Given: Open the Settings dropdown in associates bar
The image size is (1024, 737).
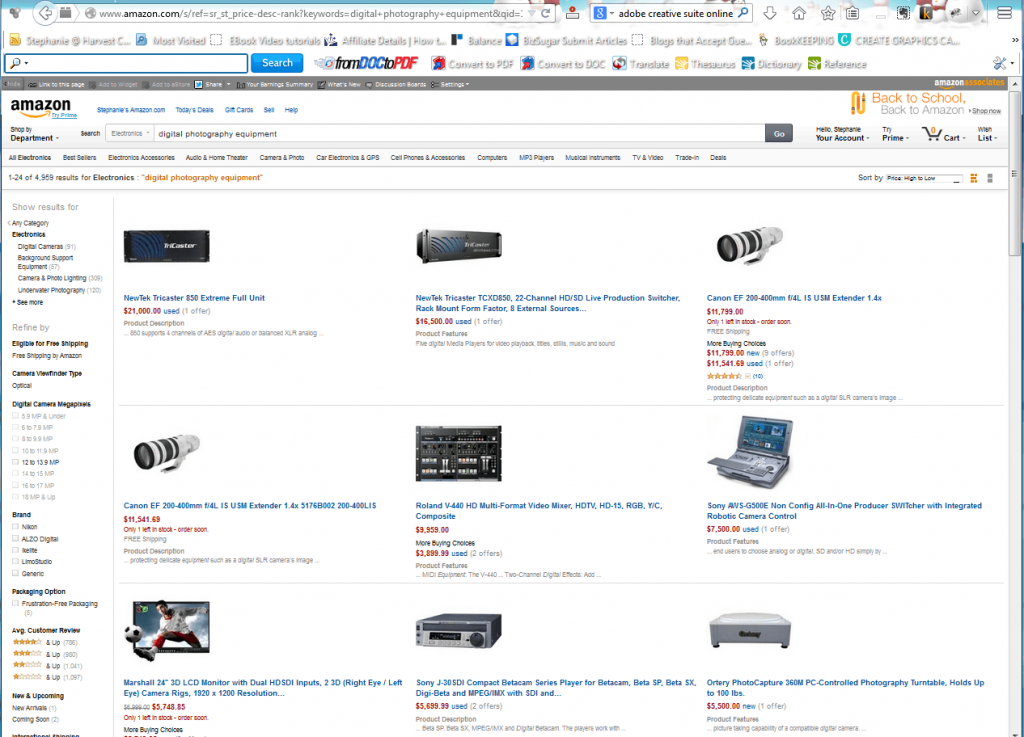Looking at the screenshot, I should pos(450,84).
